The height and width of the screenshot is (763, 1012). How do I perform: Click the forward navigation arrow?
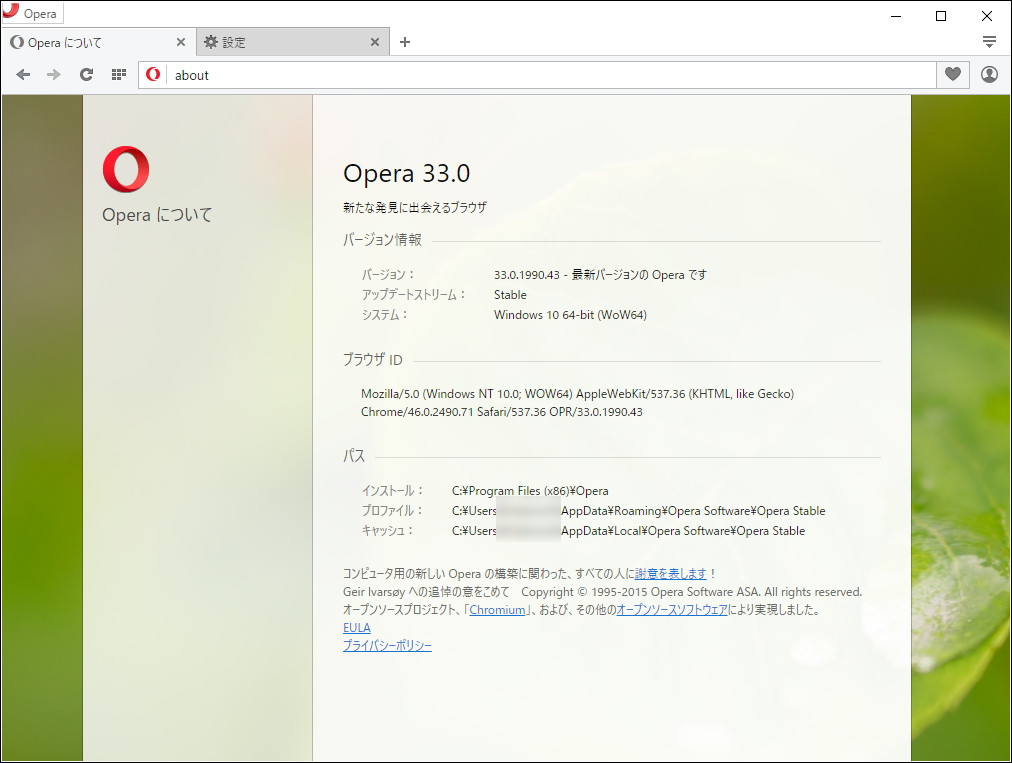53,74
